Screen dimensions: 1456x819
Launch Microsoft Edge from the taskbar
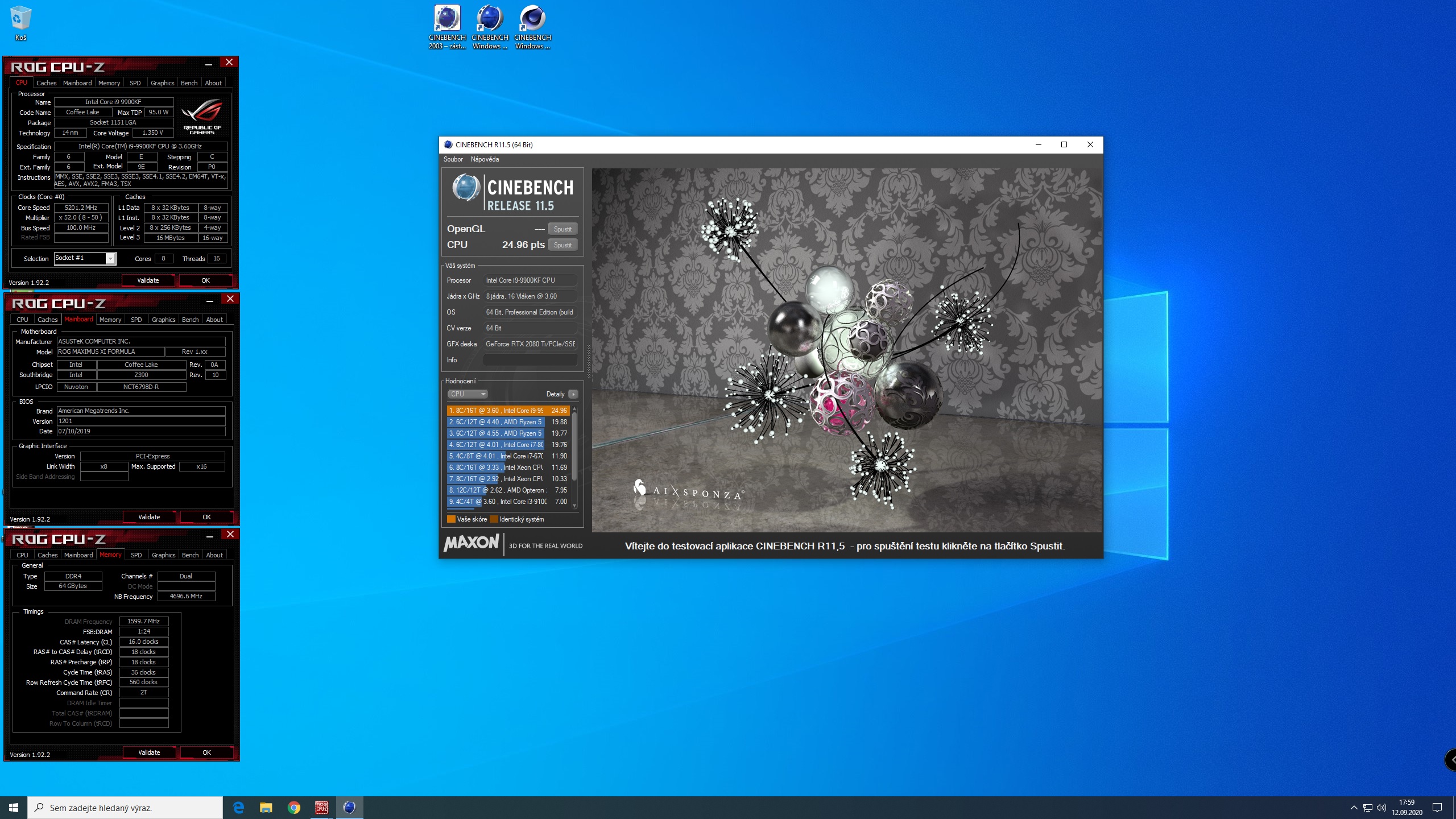pyautogui.click(x=238, y=808)
